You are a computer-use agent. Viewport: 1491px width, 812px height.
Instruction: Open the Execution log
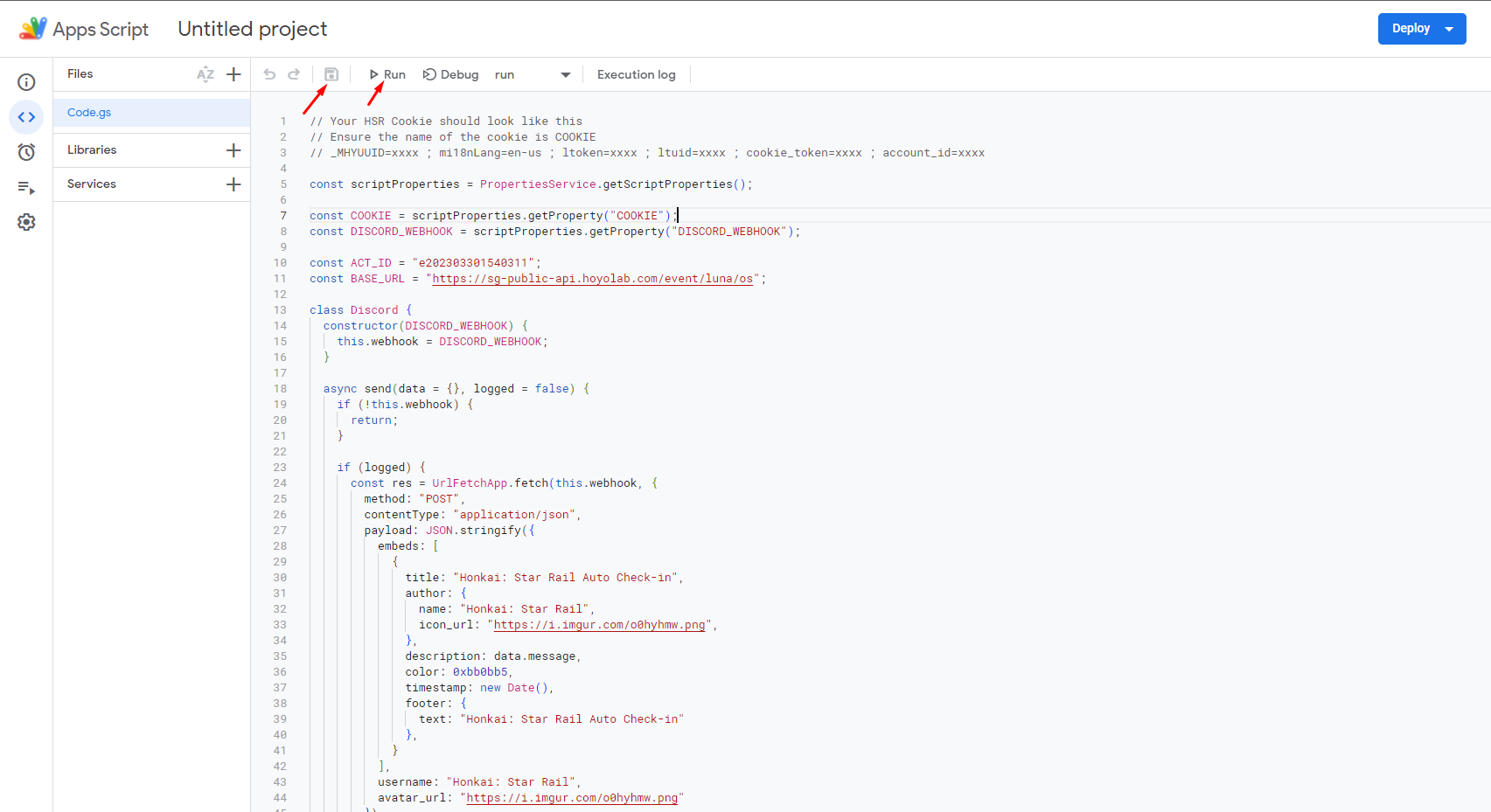pyautogui.click(x=636, y=74)
